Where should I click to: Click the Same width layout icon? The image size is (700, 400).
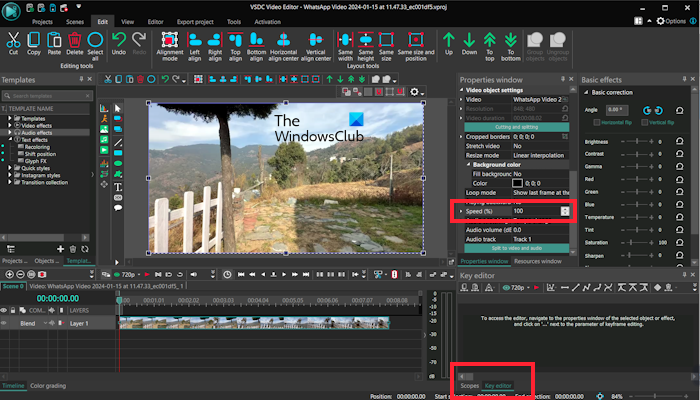point(345,40)
